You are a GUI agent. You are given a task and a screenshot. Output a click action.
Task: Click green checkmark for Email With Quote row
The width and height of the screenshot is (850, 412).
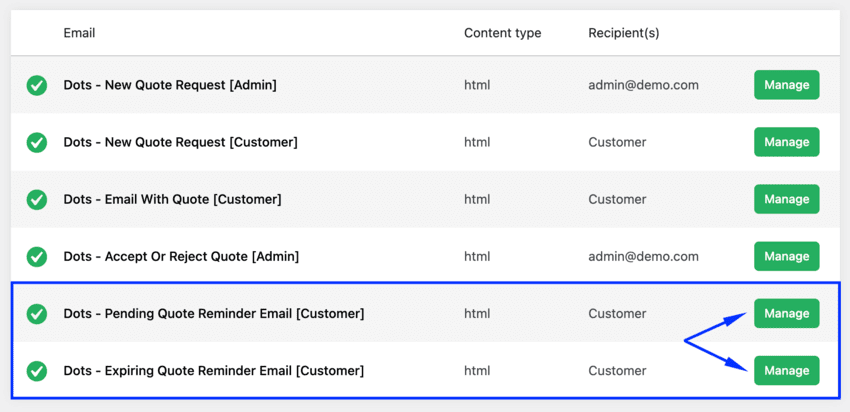coord(37,199)
